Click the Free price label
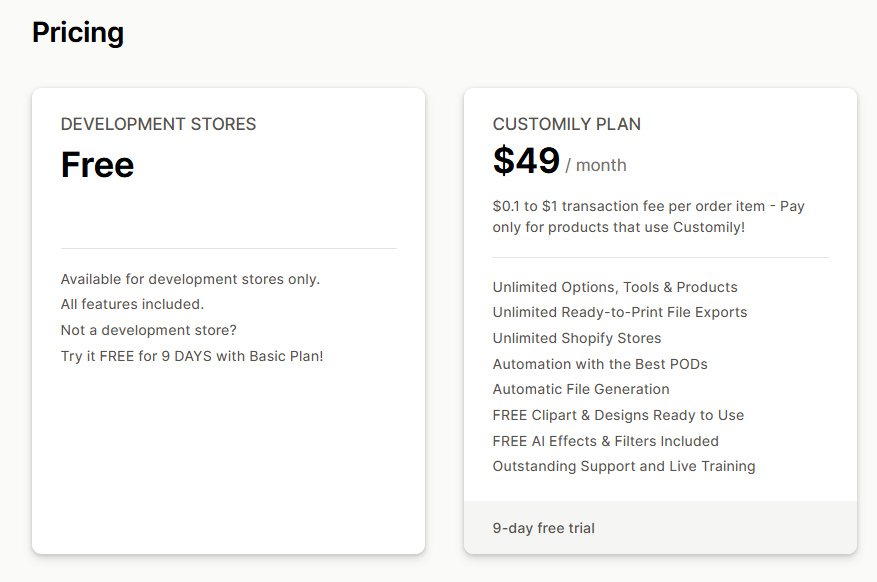The width and height of the screenshot is (877, 582). click(x=97, y=165)
